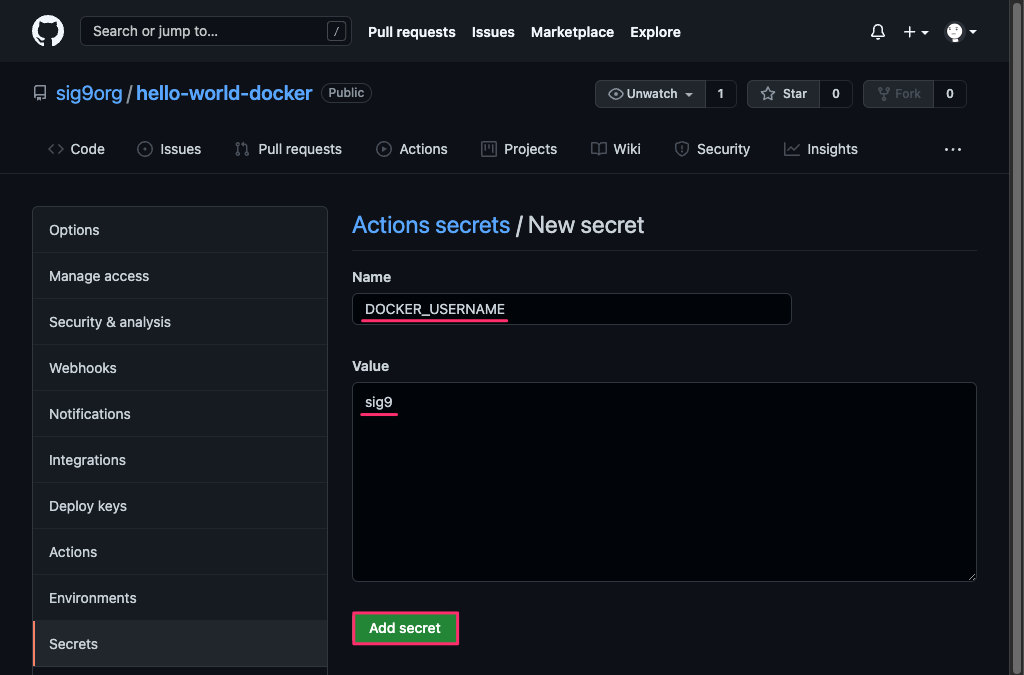Switch to the Security tab
Viewport: 1024px width, 675px height.
click(x=712, y=149)
